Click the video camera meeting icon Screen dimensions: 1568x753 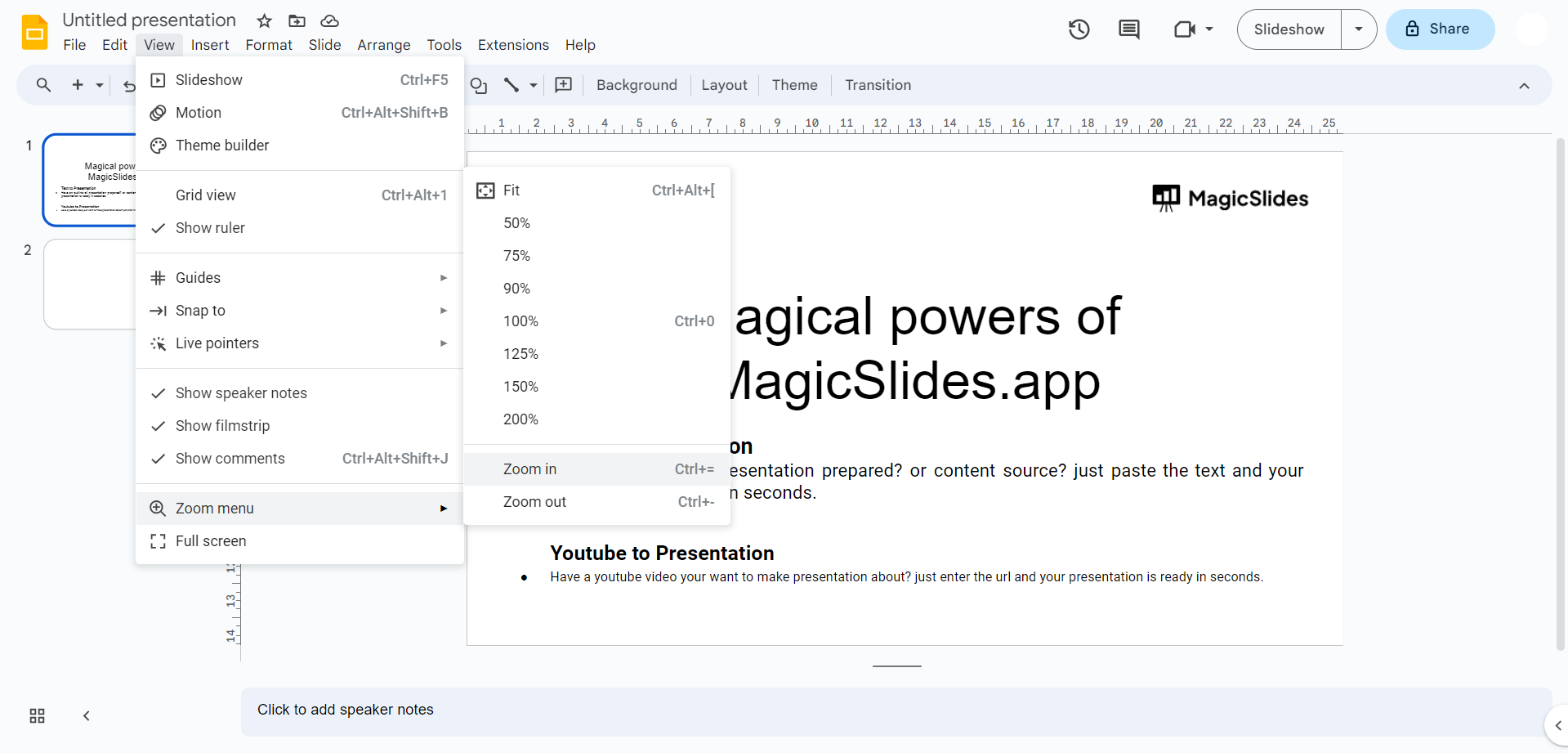coord(1184,29)
